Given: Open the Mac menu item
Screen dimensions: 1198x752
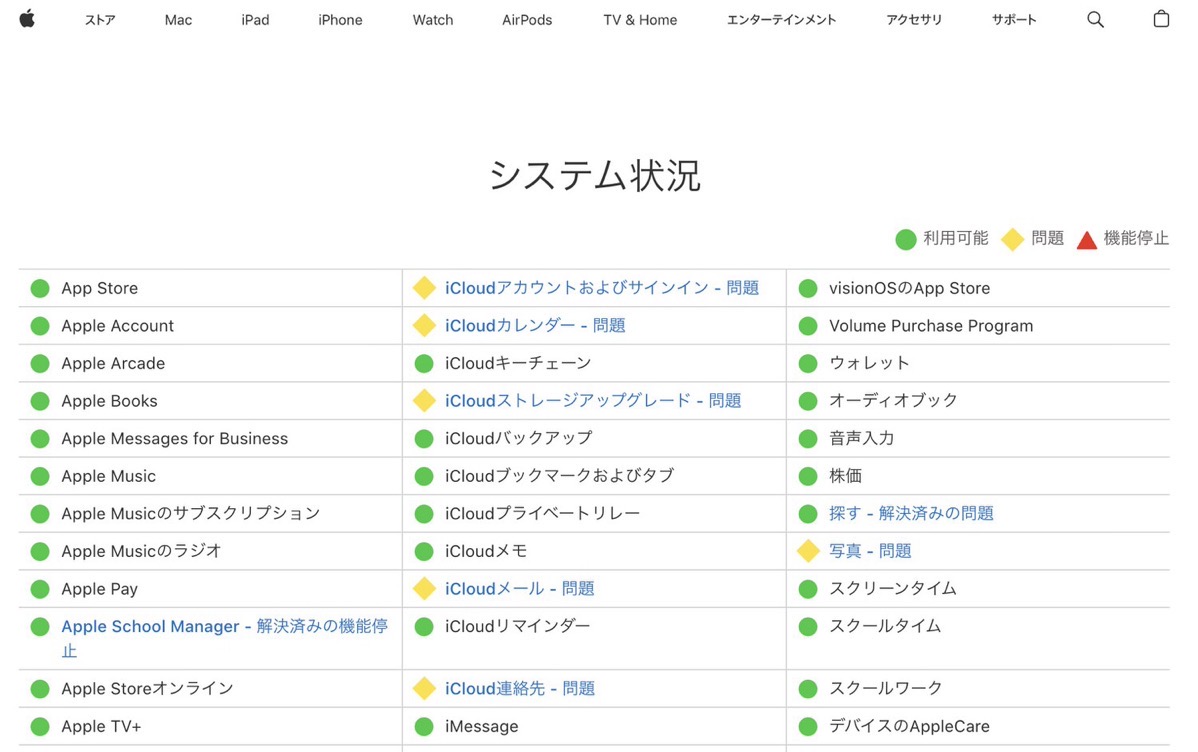Looking at the screenshot, I should pos(178,20).
